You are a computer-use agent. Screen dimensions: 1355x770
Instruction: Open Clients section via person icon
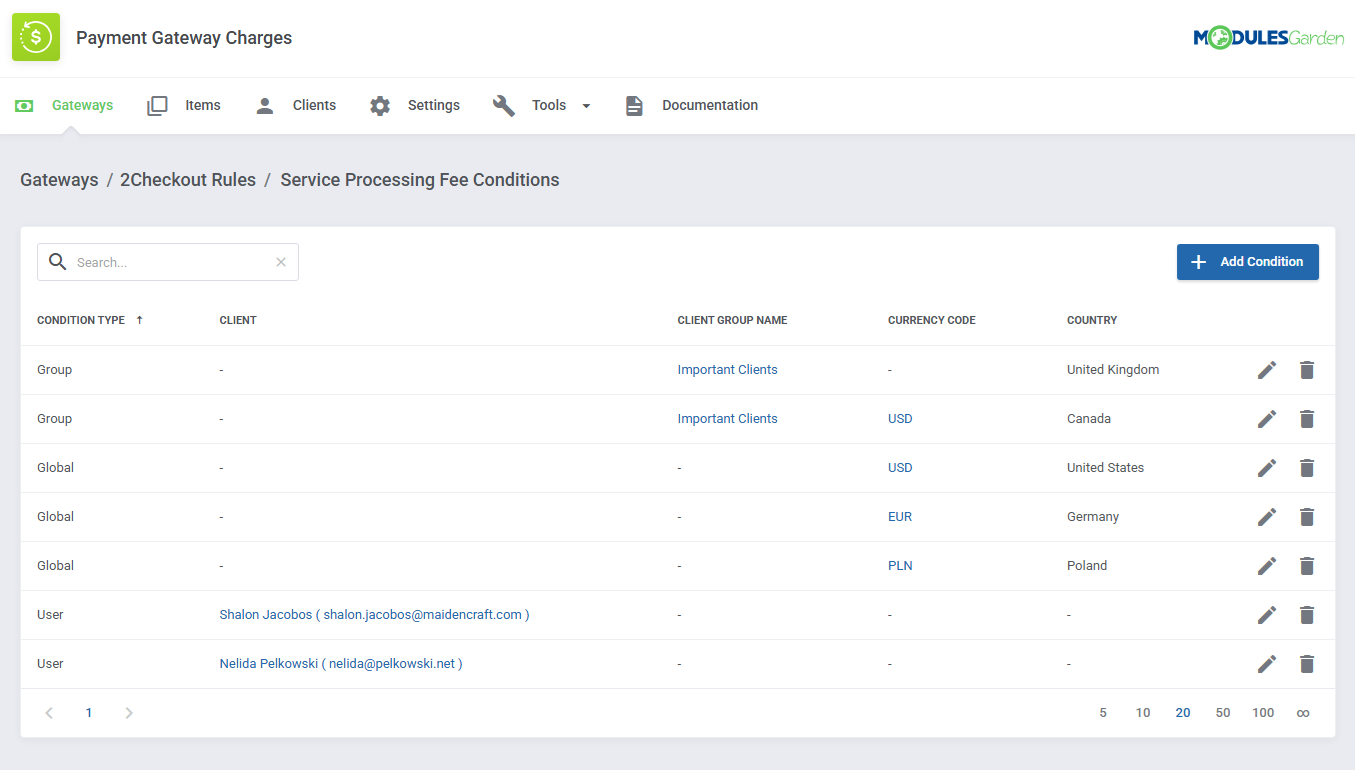pyautogui.click(x=263, y=104)
